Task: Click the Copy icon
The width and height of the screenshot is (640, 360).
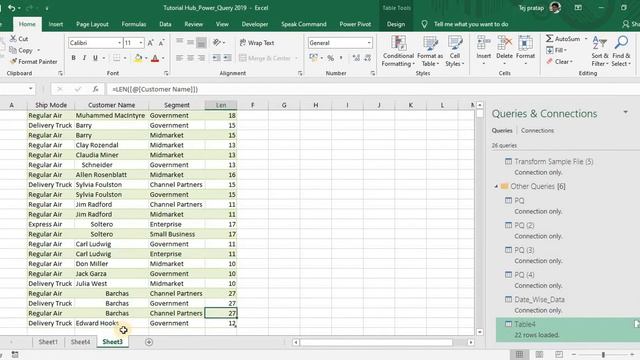Action: tap(13, 50)
